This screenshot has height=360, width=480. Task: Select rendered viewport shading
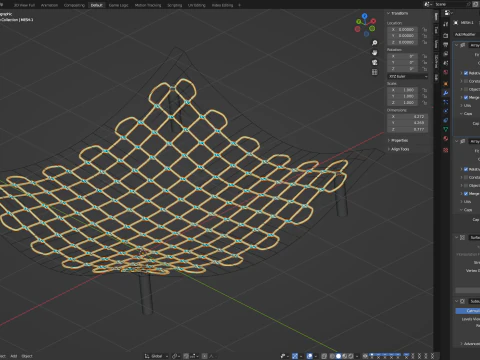tap(350, 356)
